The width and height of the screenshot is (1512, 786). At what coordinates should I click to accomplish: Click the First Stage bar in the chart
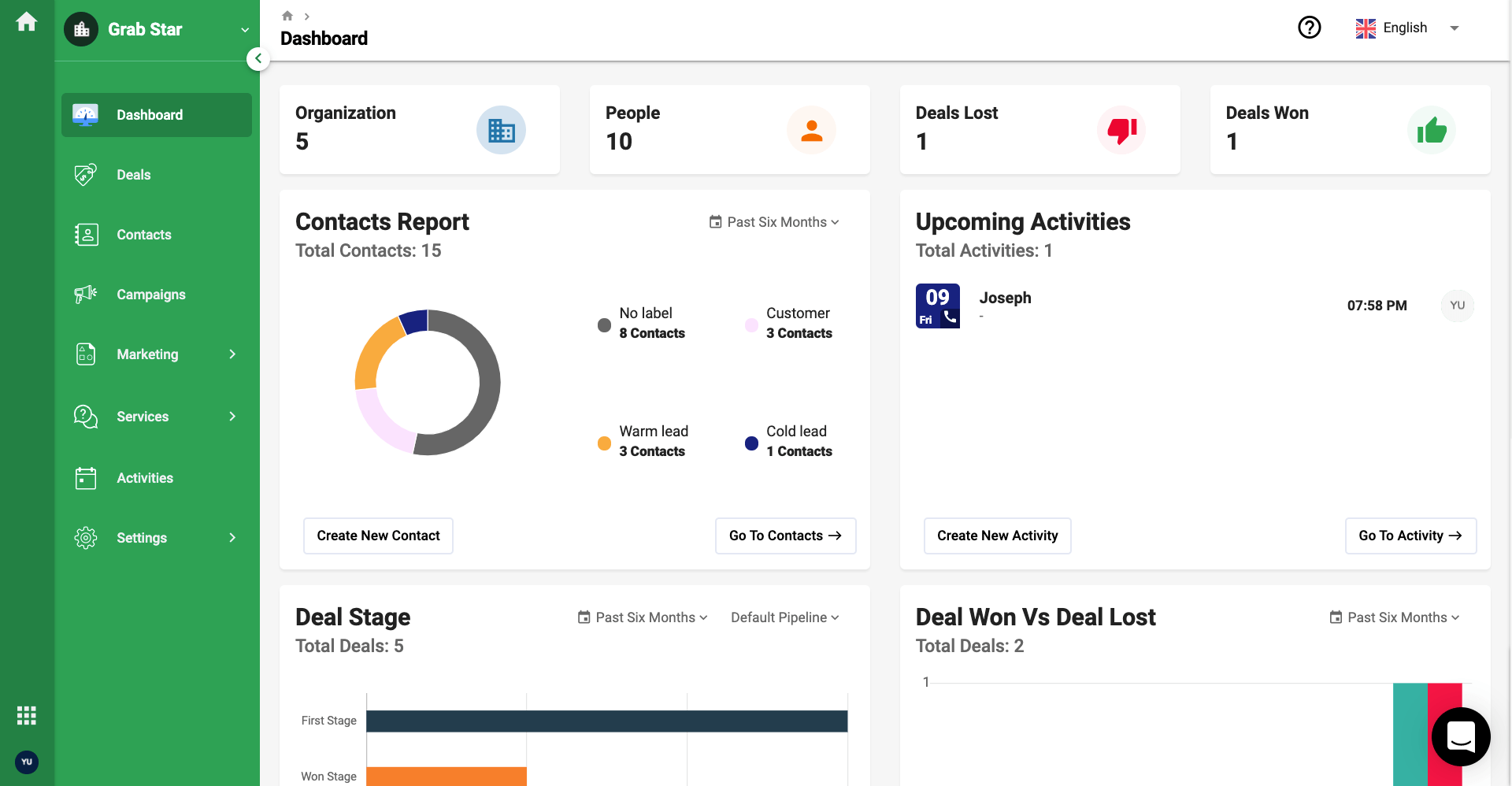click(x=607, y=721)
